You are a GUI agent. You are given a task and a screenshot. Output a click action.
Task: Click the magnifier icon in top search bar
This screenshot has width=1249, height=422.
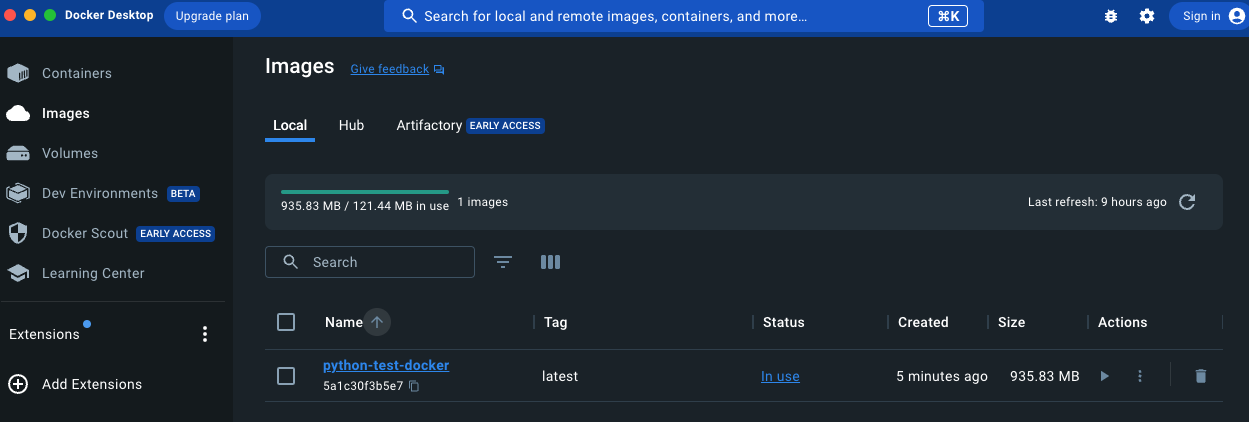tap(409, 16)
